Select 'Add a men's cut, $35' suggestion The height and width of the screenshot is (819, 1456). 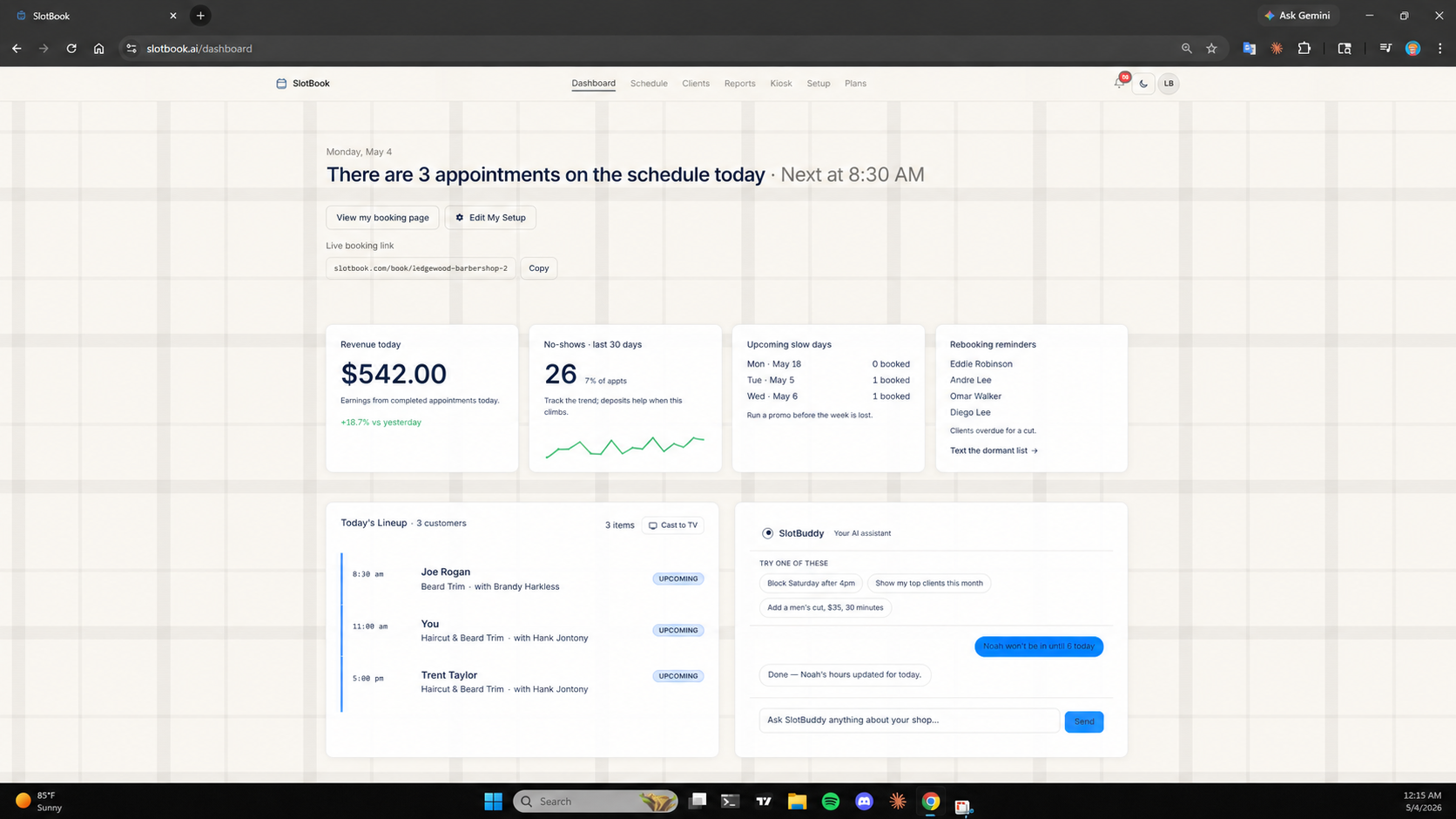tap(825, 607)
